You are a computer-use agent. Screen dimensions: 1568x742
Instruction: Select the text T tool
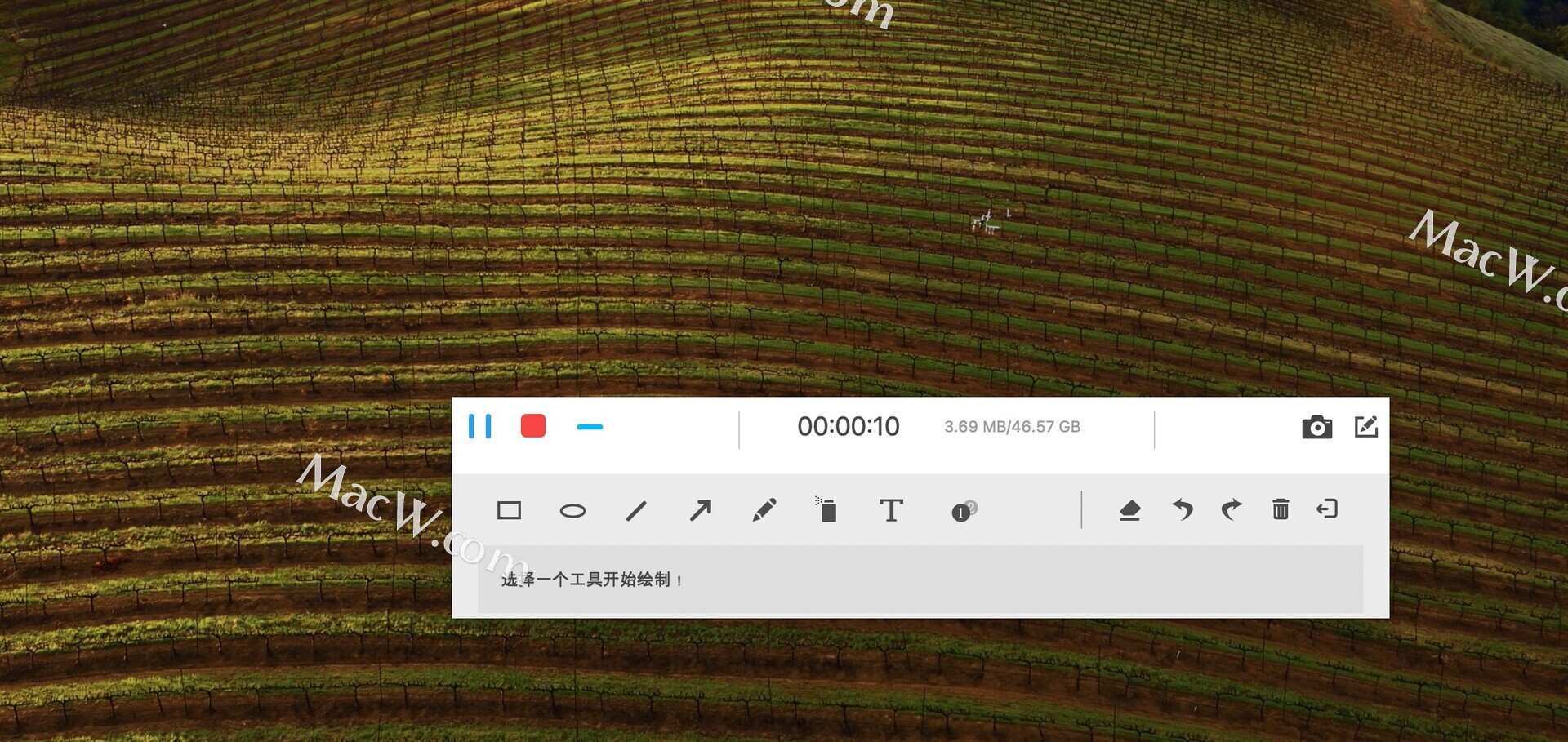point(891,511)
